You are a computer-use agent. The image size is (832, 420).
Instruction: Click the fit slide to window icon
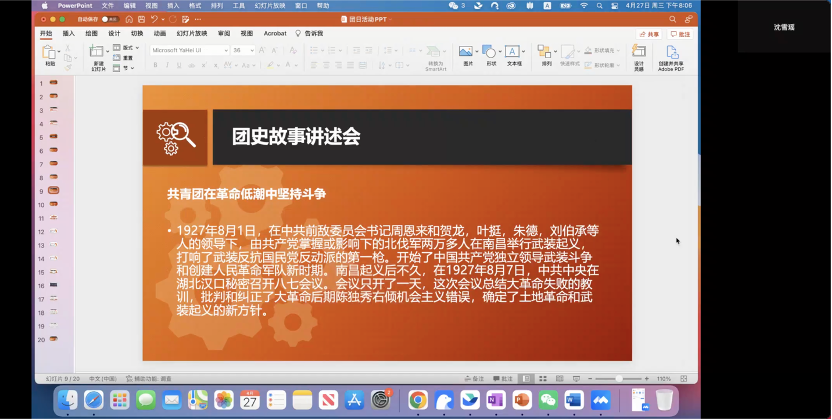684,379
